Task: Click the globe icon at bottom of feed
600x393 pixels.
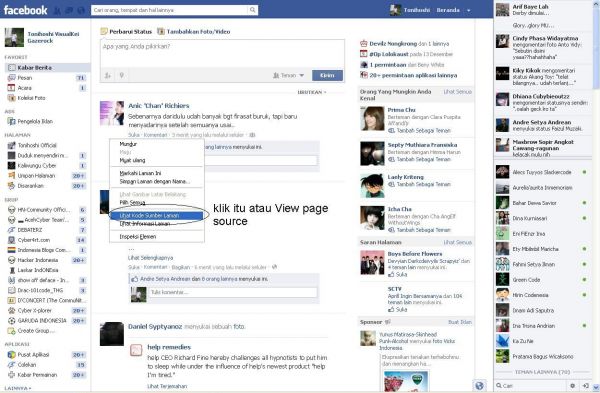Action: pyautogui.click(x=479, y=385)
